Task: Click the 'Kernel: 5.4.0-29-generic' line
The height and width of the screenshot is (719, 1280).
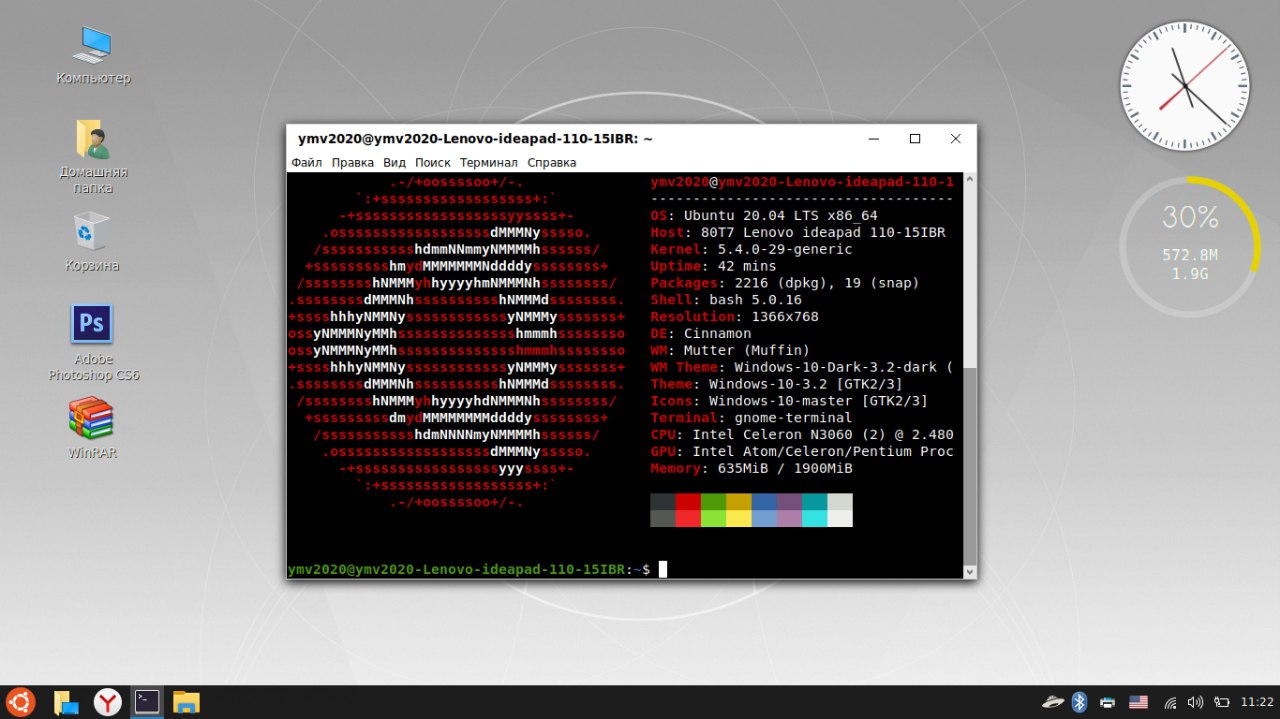Action: pos(751,249)
